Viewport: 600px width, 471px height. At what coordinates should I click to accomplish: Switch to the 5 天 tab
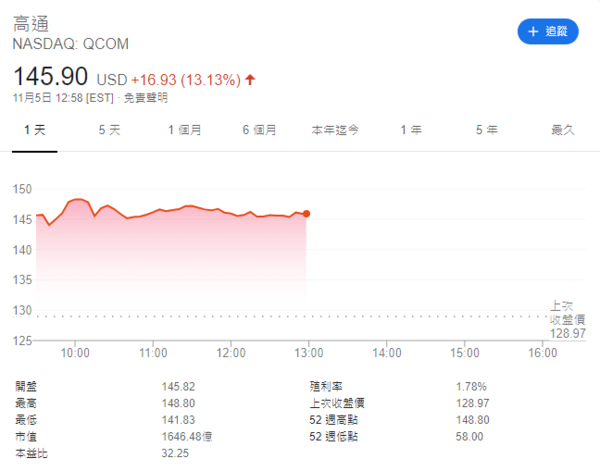[x=109, y=130]
